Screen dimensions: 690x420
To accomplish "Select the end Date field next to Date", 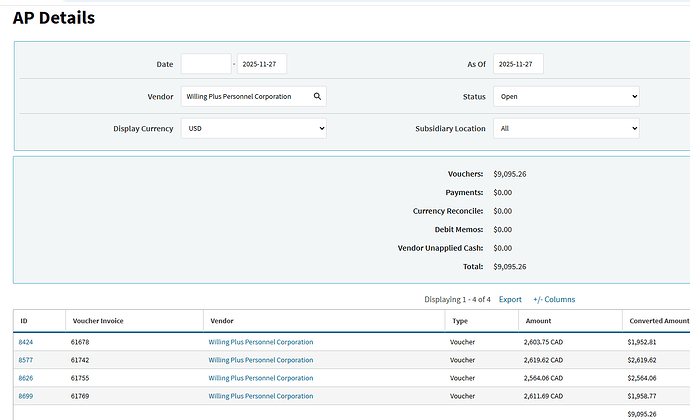I will click(263, 64).
